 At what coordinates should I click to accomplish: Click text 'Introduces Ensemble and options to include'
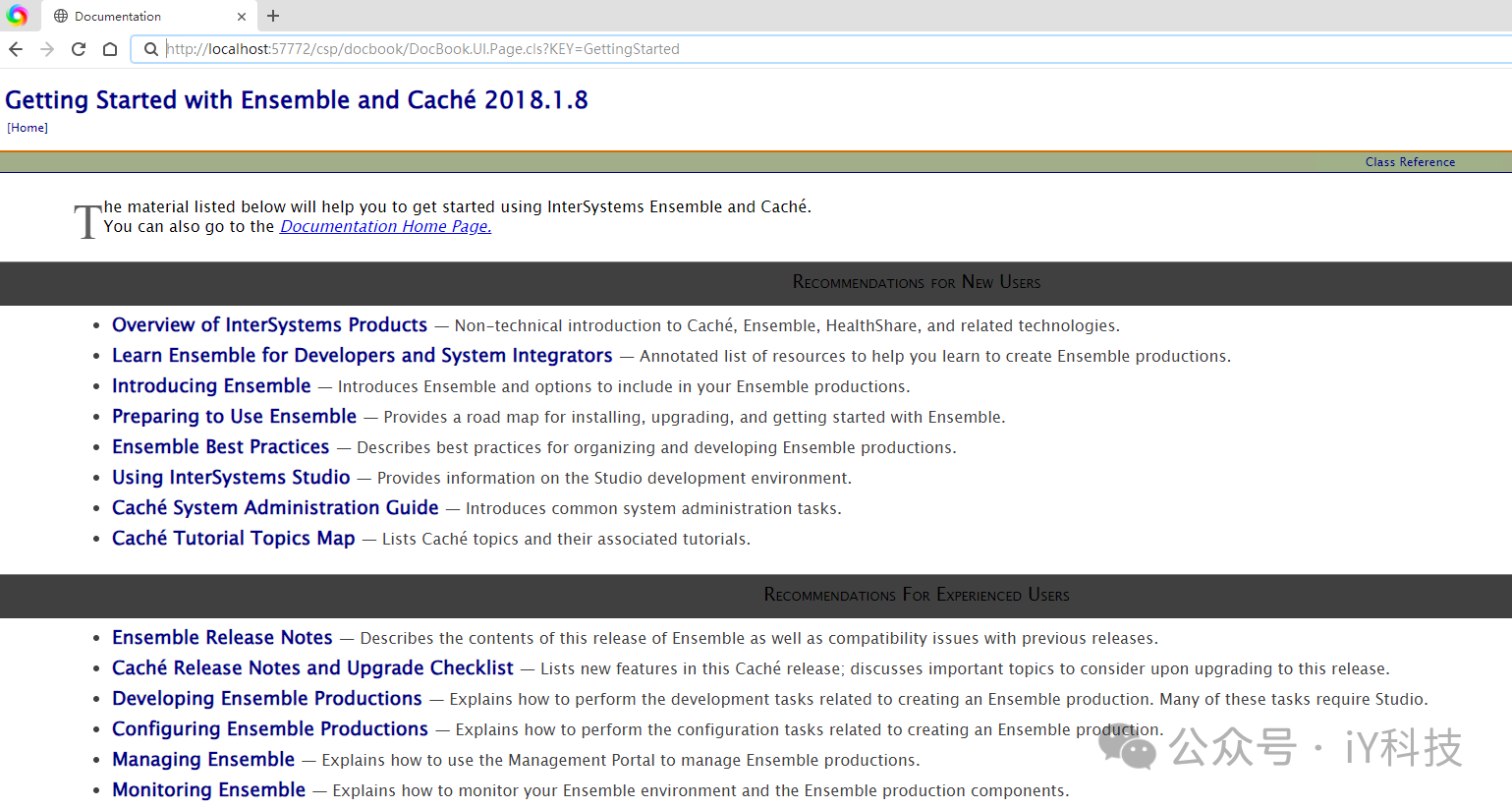[624, 386]
